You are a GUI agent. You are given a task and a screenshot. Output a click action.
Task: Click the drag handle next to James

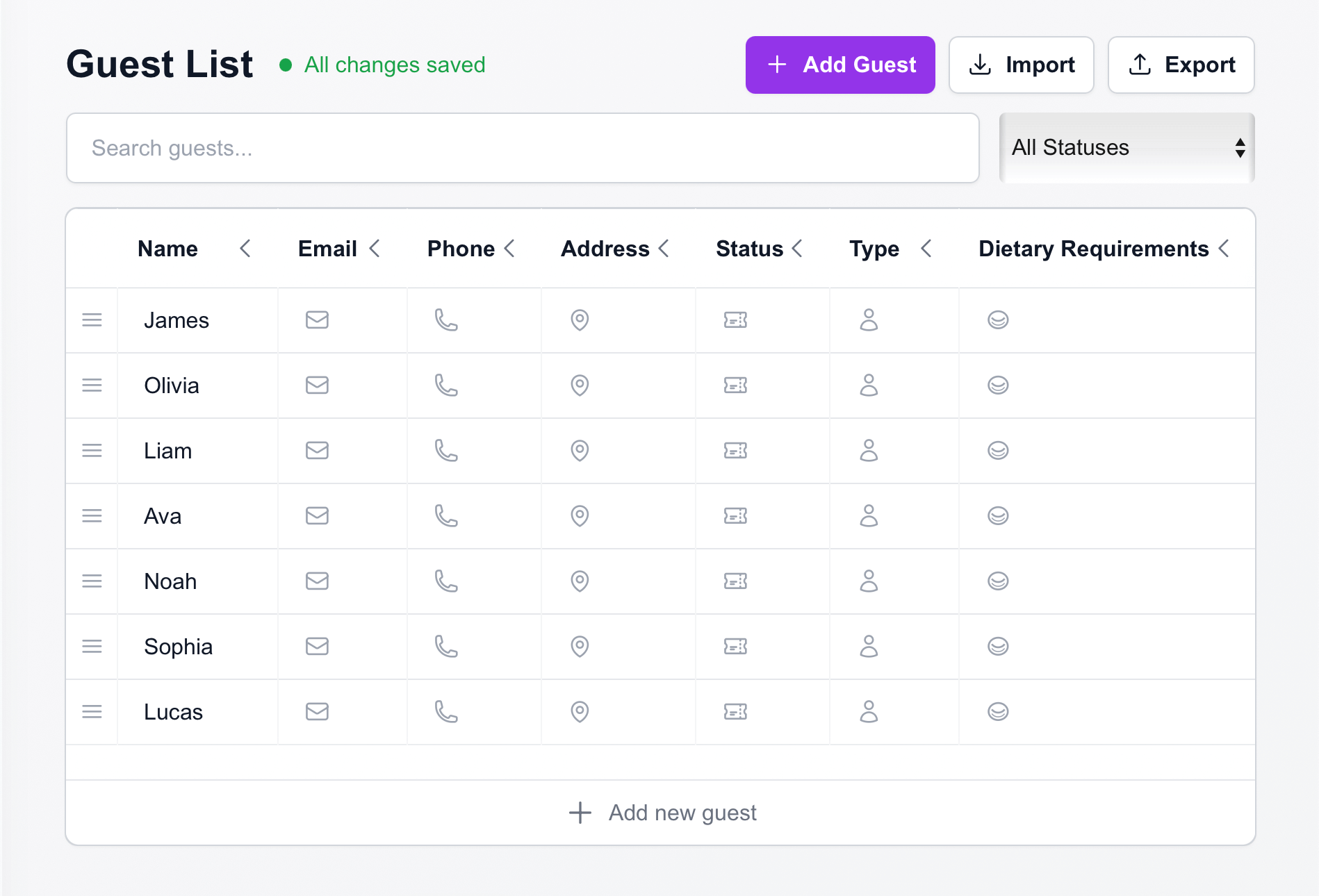pos(91,320)
